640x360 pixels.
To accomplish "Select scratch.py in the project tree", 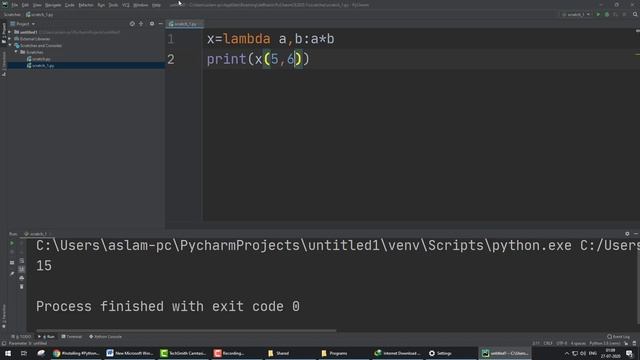I will click(x=38, y=59).
